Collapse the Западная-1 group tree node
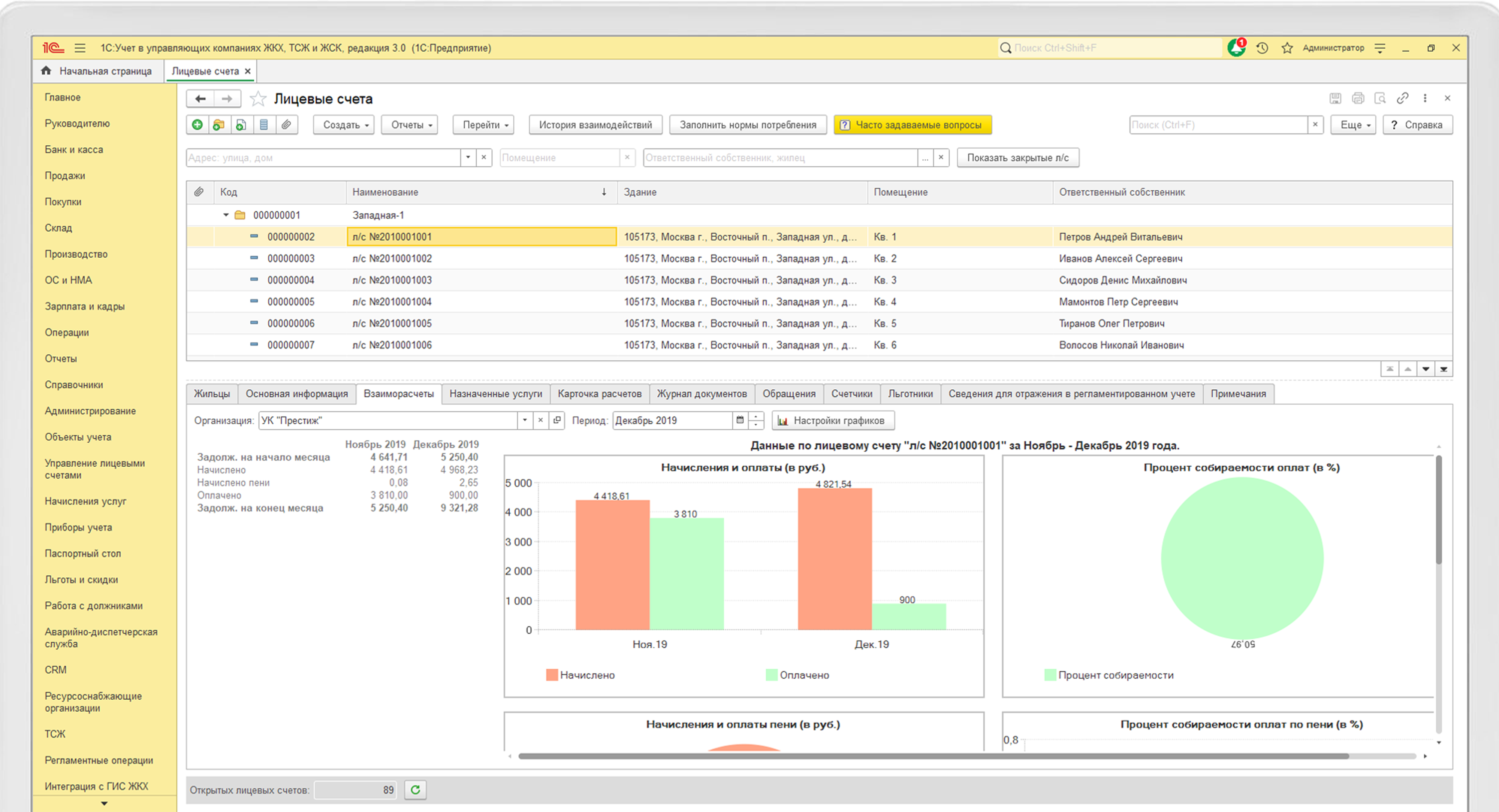Screen dimensions: 1499x812 tap(226, 215)
